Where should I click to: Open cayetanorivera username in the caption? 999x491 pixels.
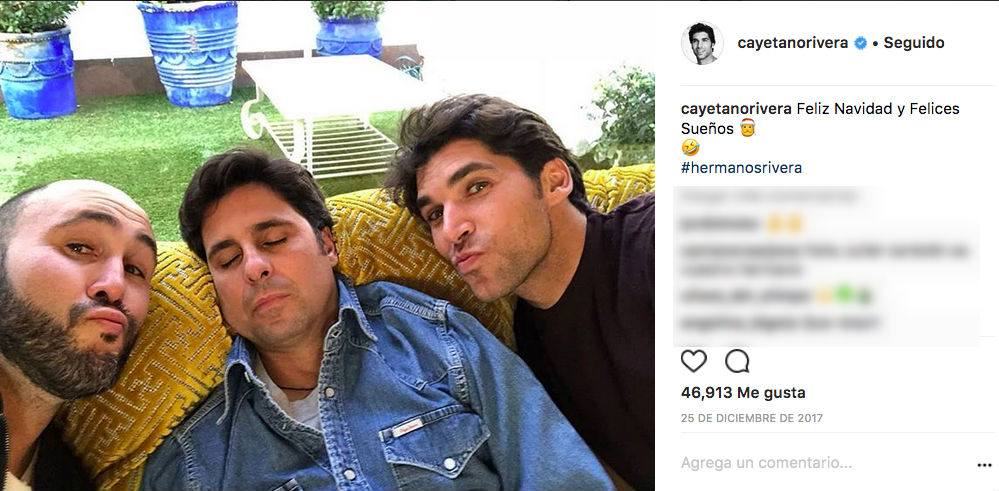[737, 109]
